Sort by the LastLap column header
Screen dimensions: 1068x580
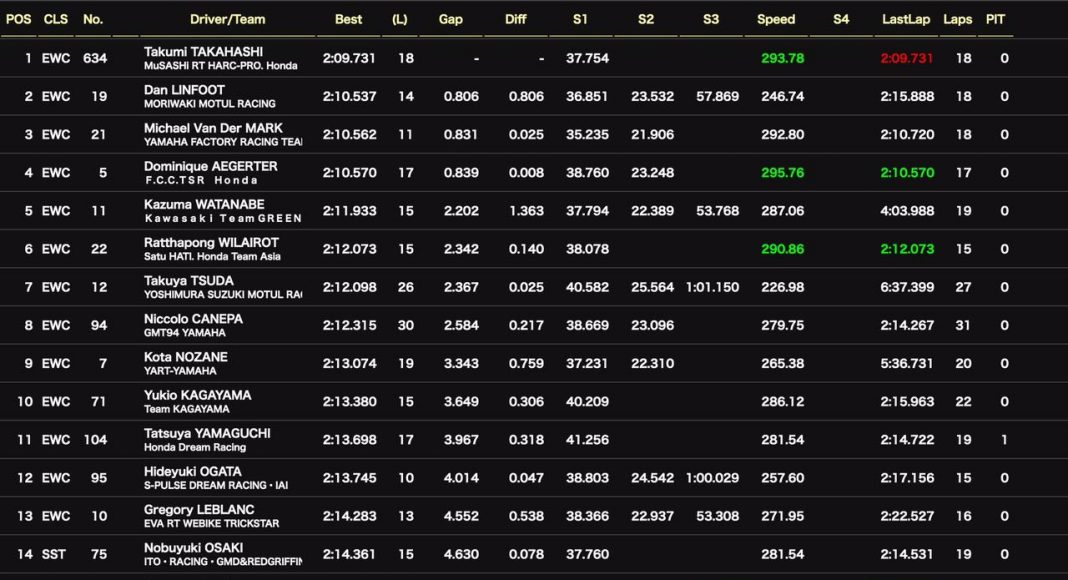906,19
